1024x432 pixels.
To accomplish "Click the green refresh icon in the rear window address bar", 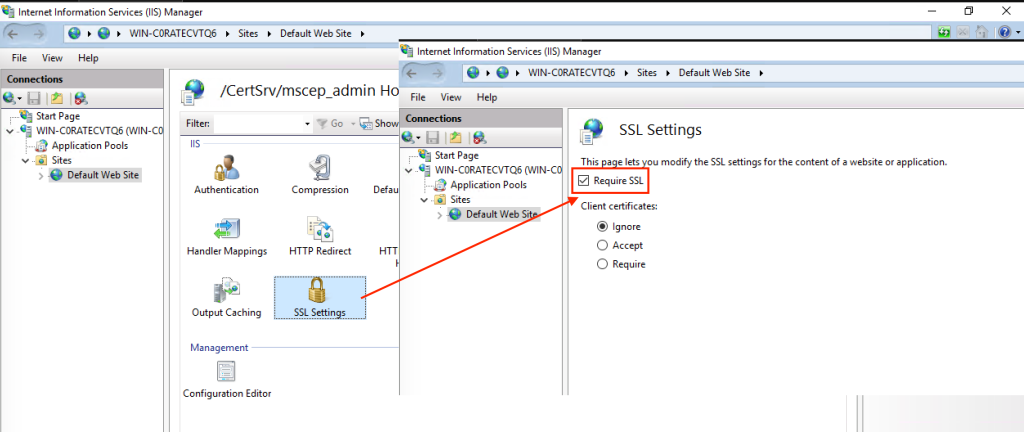I will [x=943, y=33].
